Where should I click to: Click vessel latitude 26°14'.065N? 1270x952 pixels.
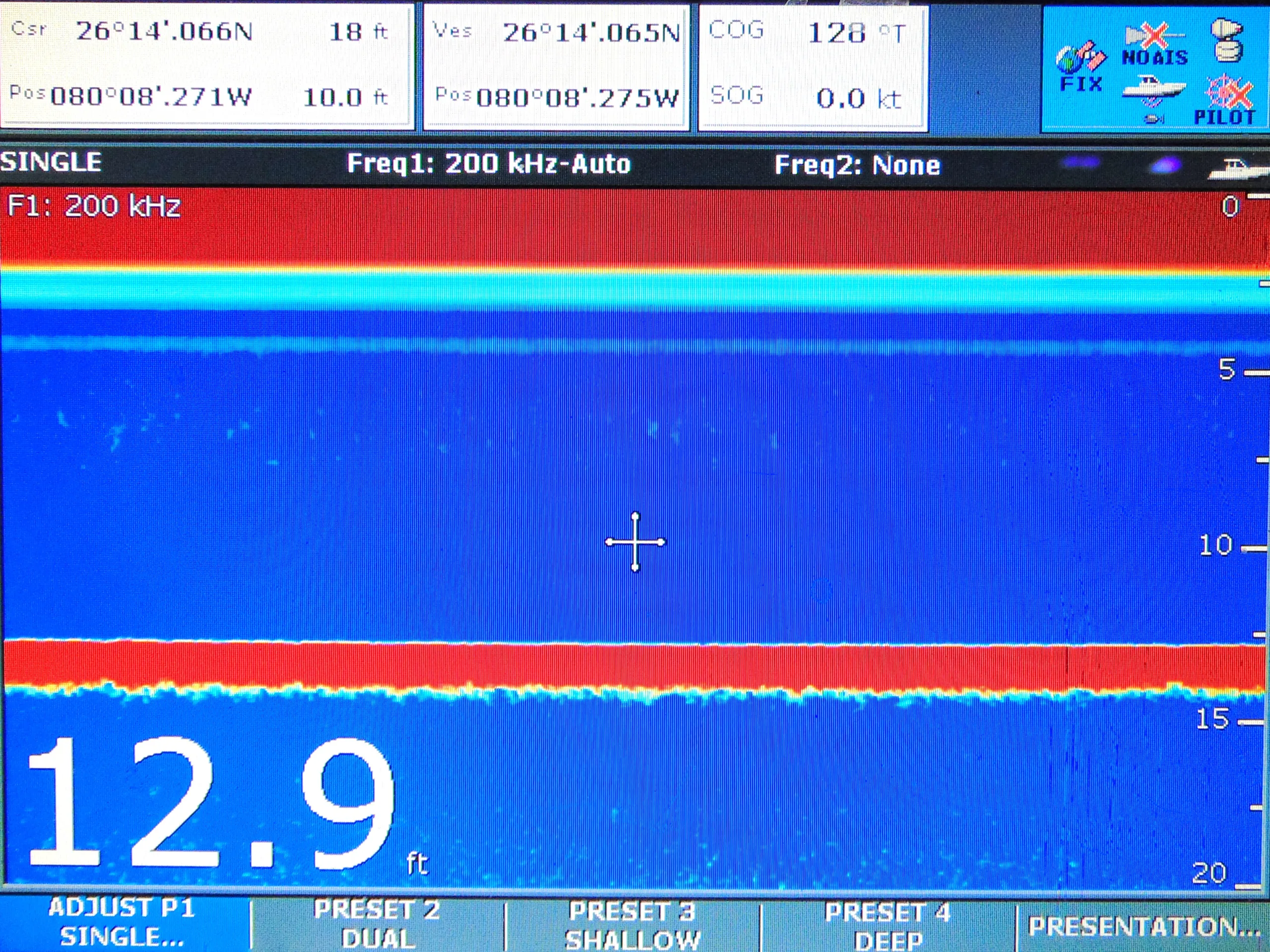[x=591, y=33]
